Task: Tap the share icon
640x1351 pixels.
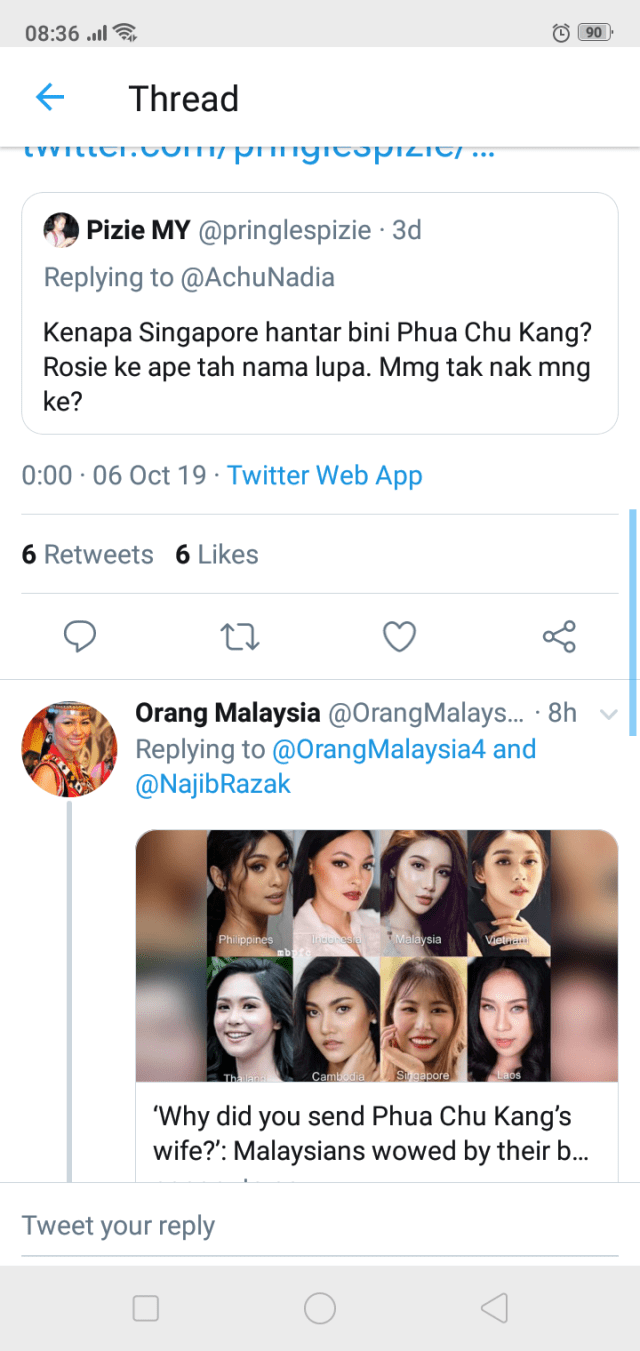Action: (x=558, y=636)
